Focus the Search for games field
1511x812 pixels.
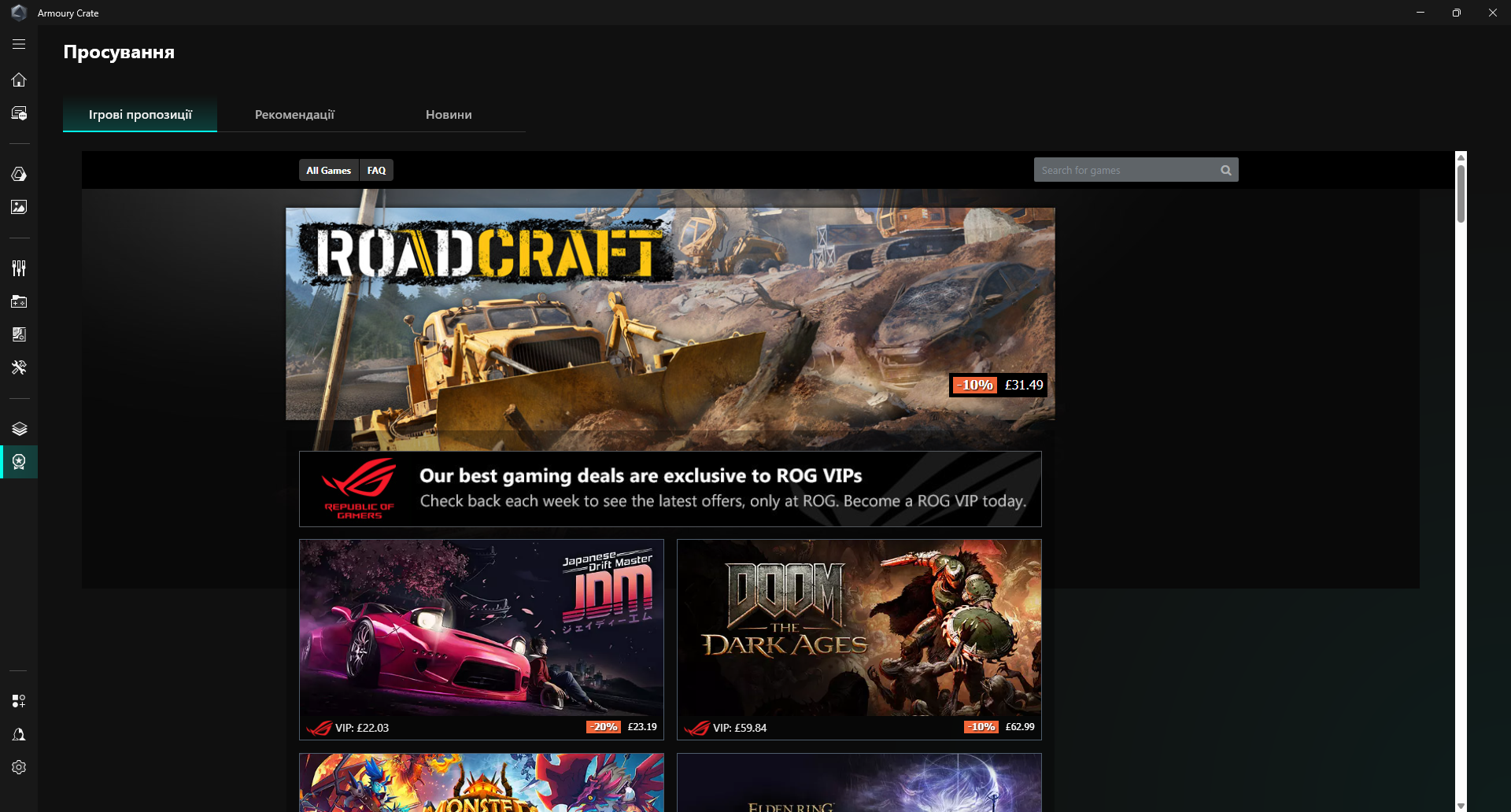(x=1136, y=170)
